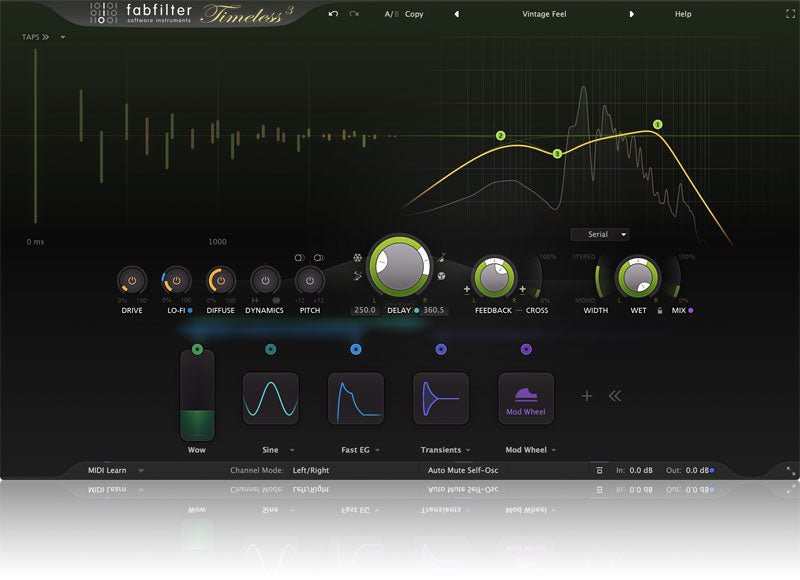Screen dimensions: 800x580
Task: Click the first pitch overlap circles icon
Action: [299, 258]
